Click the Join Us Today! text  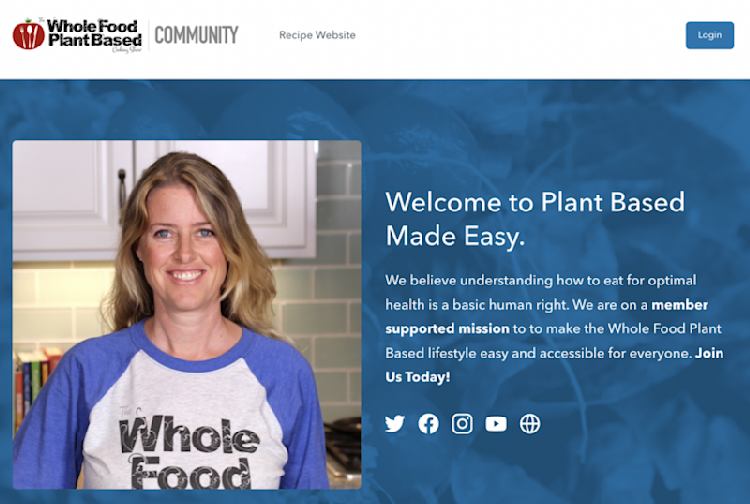(x=554, y=365)
